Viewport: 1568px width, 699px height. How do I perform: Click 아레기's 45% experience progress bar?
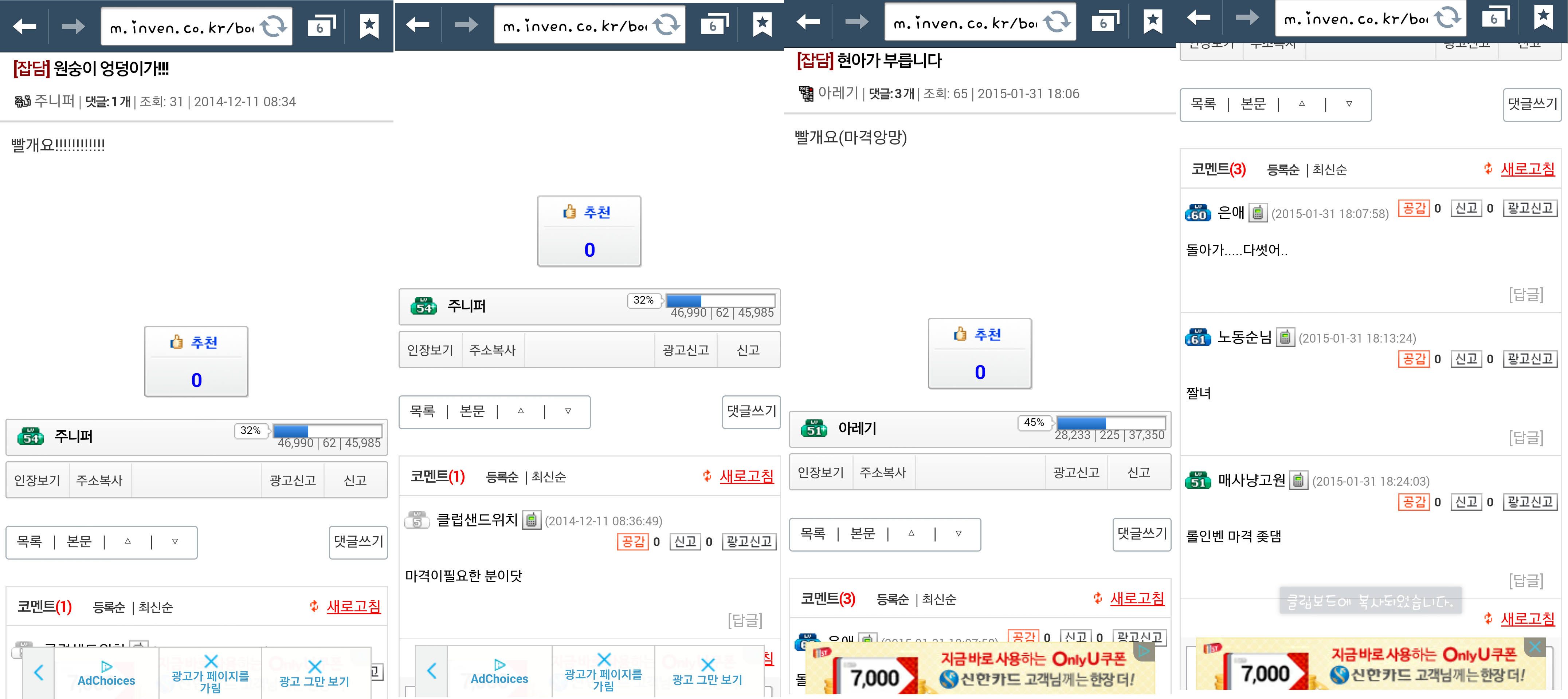1110,423
